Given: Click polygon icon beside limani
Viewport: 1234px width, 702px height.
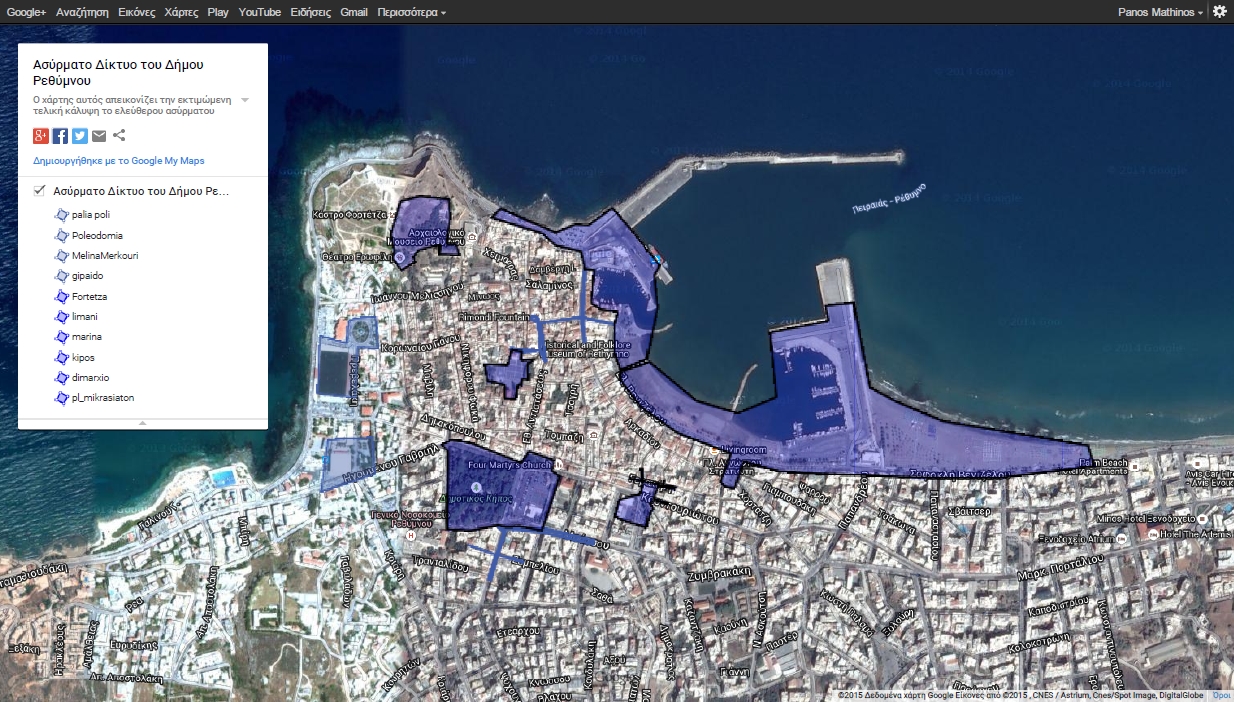Looking at the screenshot, I should [61, 316].
